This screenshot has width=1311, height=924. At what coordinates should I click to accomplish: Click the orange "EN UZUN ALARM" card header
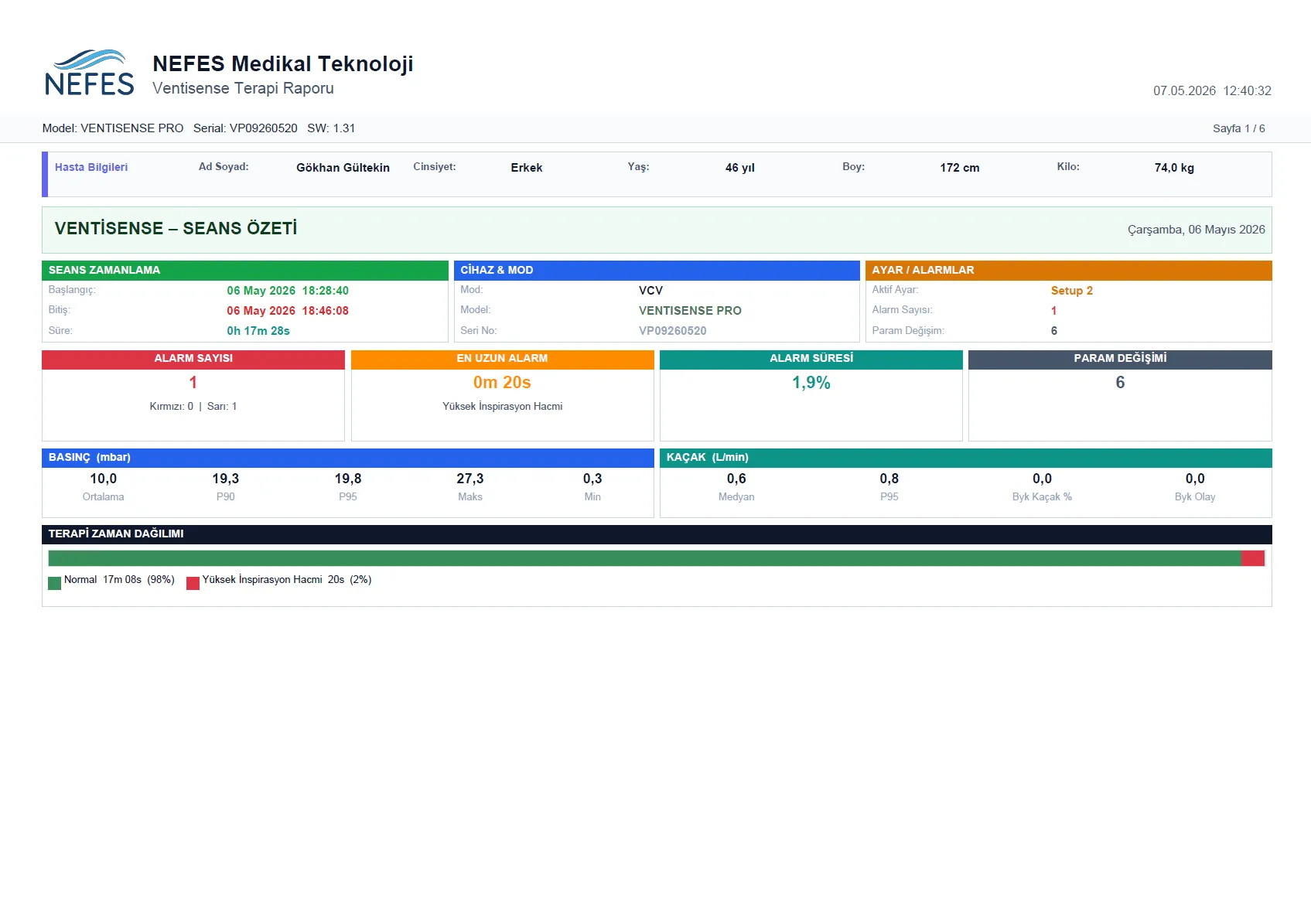pyautogui.click(x=502, y=359)
